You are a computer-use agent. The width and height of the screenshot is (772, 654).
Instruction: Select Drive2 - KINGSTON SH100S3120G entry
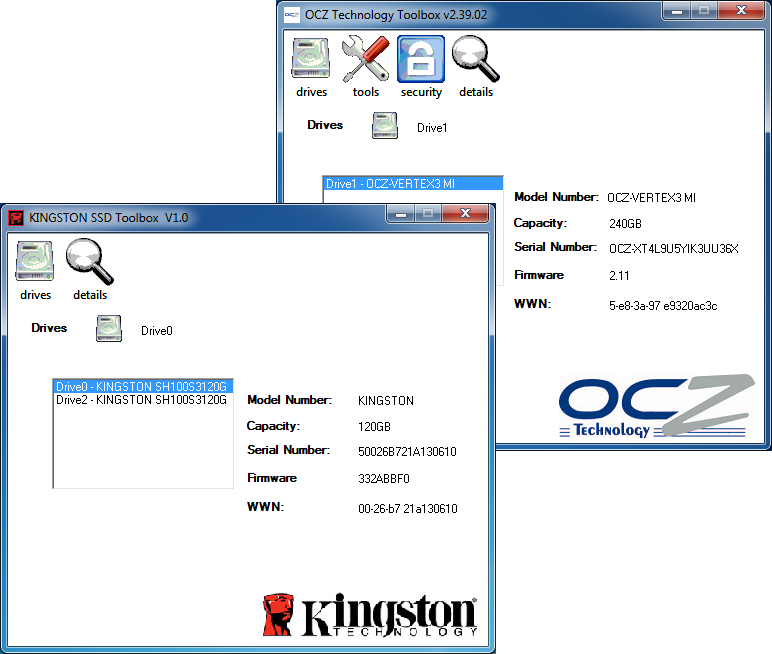[x=143, y=400]
